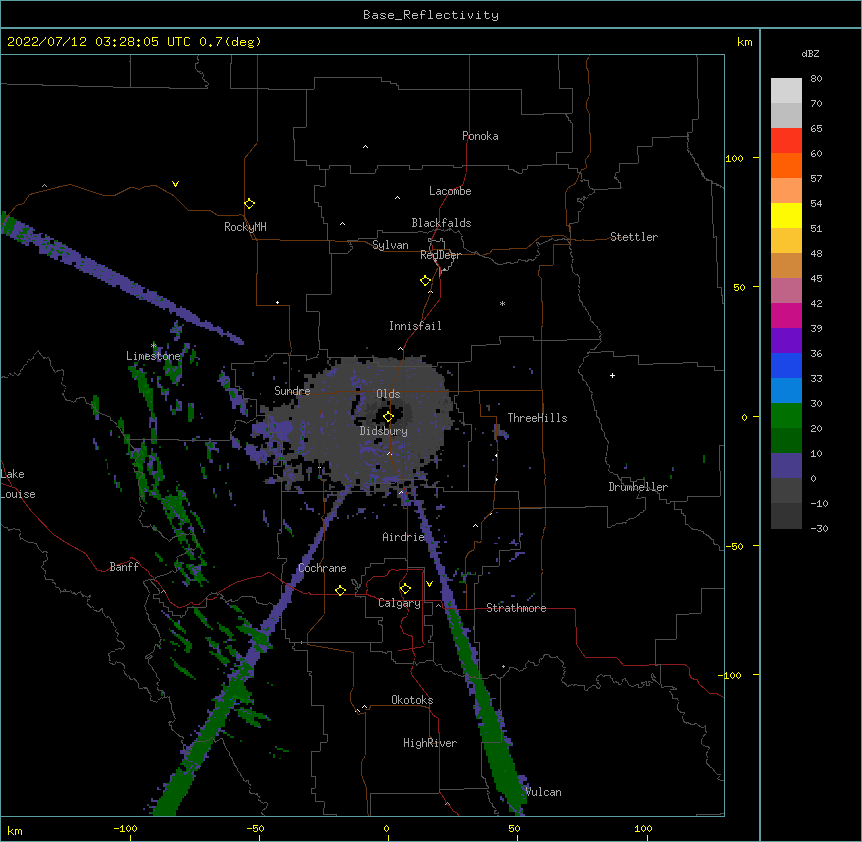Screen dimensions: 862x842
Task: Click the RedDeer city label
Action: [440, 255]
